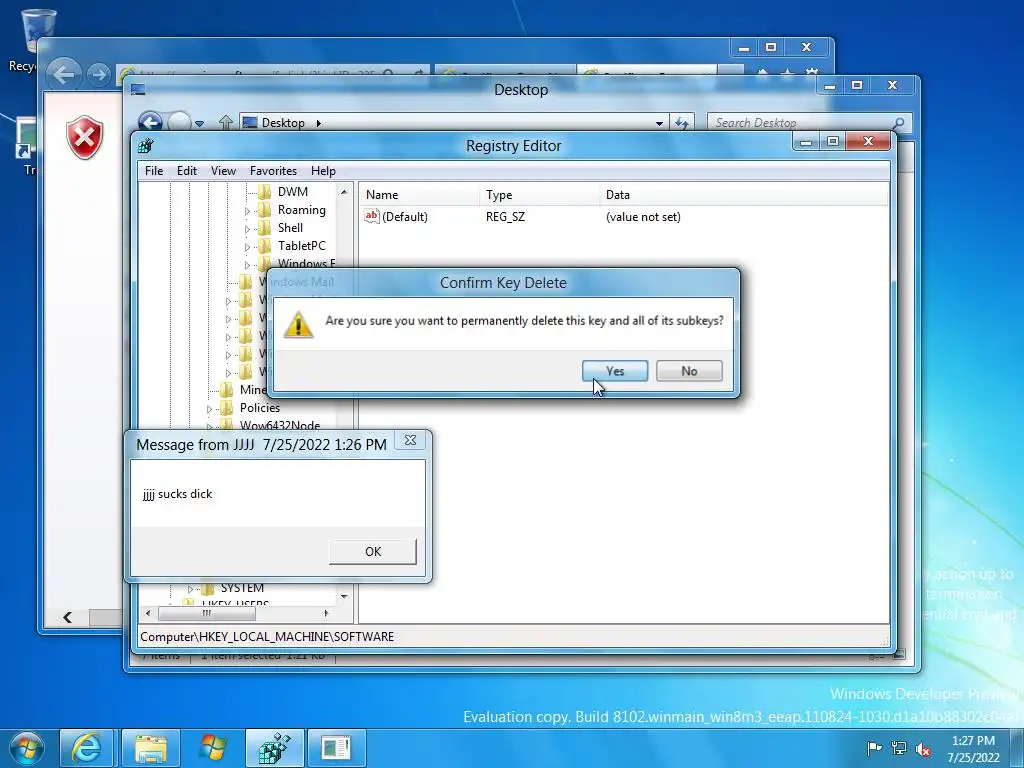Screen dimensions: 1024x768
Task: Switch to Registry Editor taskbar button
Action: [x=274, y=748]
